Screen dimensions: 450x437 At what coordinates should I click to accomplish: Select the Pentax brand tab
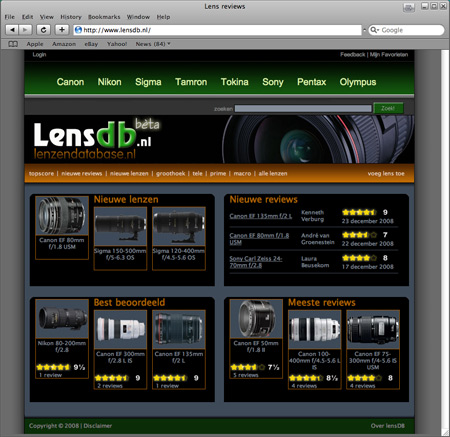tap(312, 82)
